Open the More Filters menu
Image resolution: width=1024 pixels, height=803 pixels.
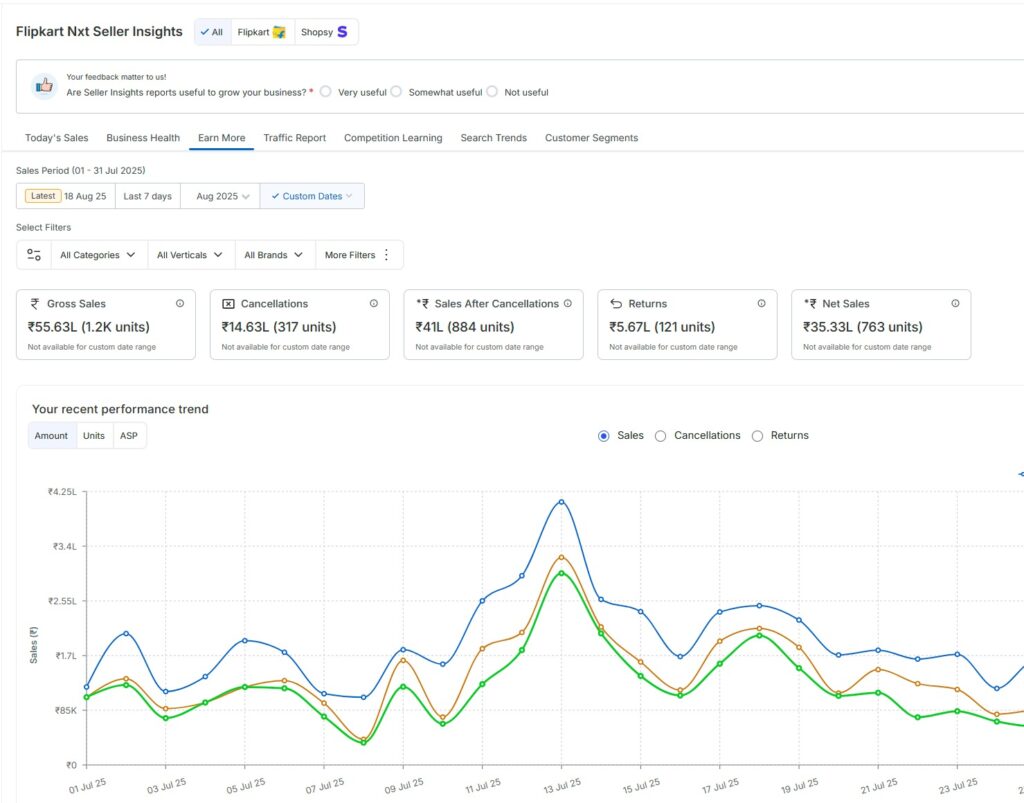(x=358, y=255)
